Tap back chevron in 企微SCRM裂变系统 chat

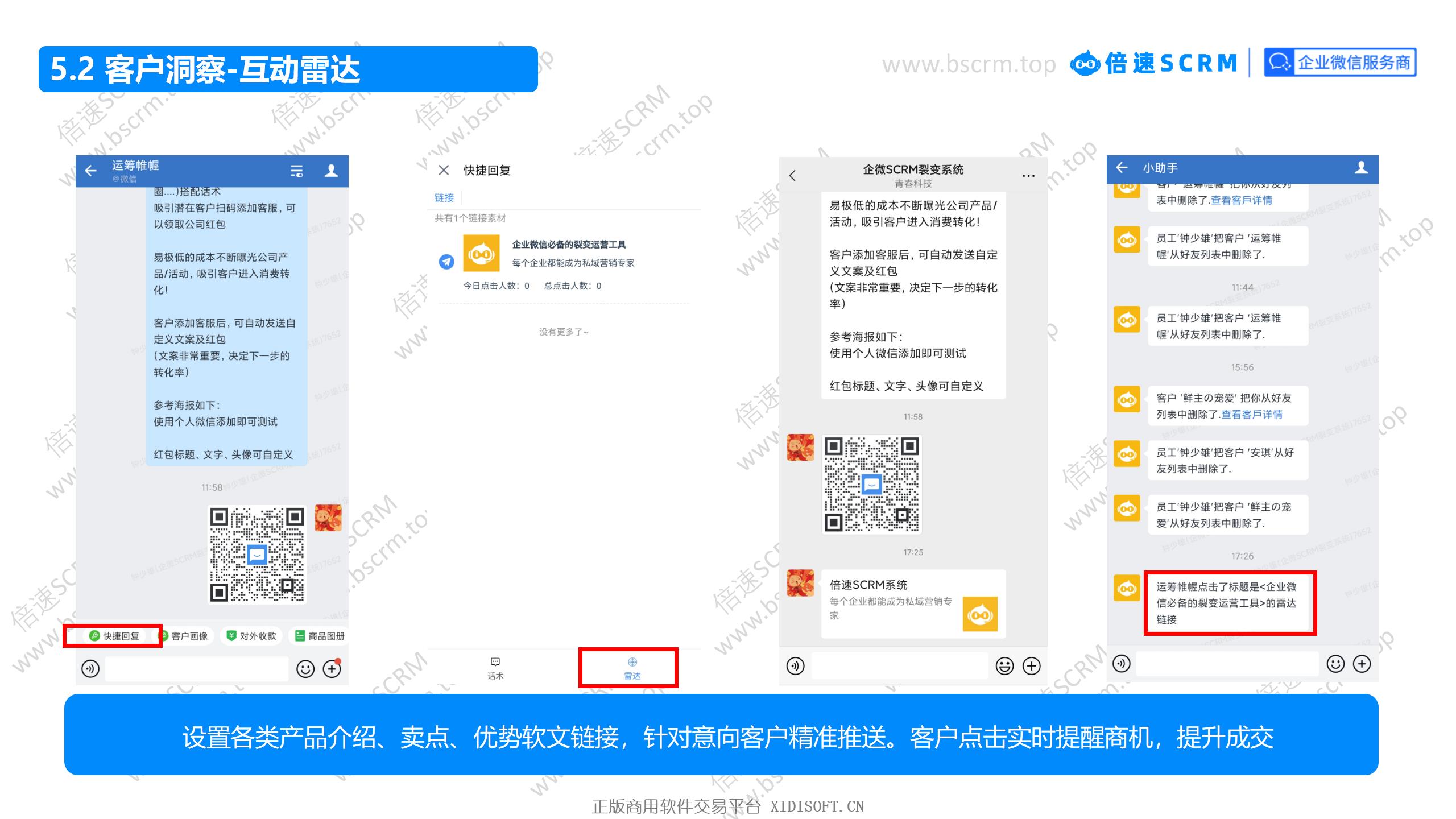click(793, 175)
